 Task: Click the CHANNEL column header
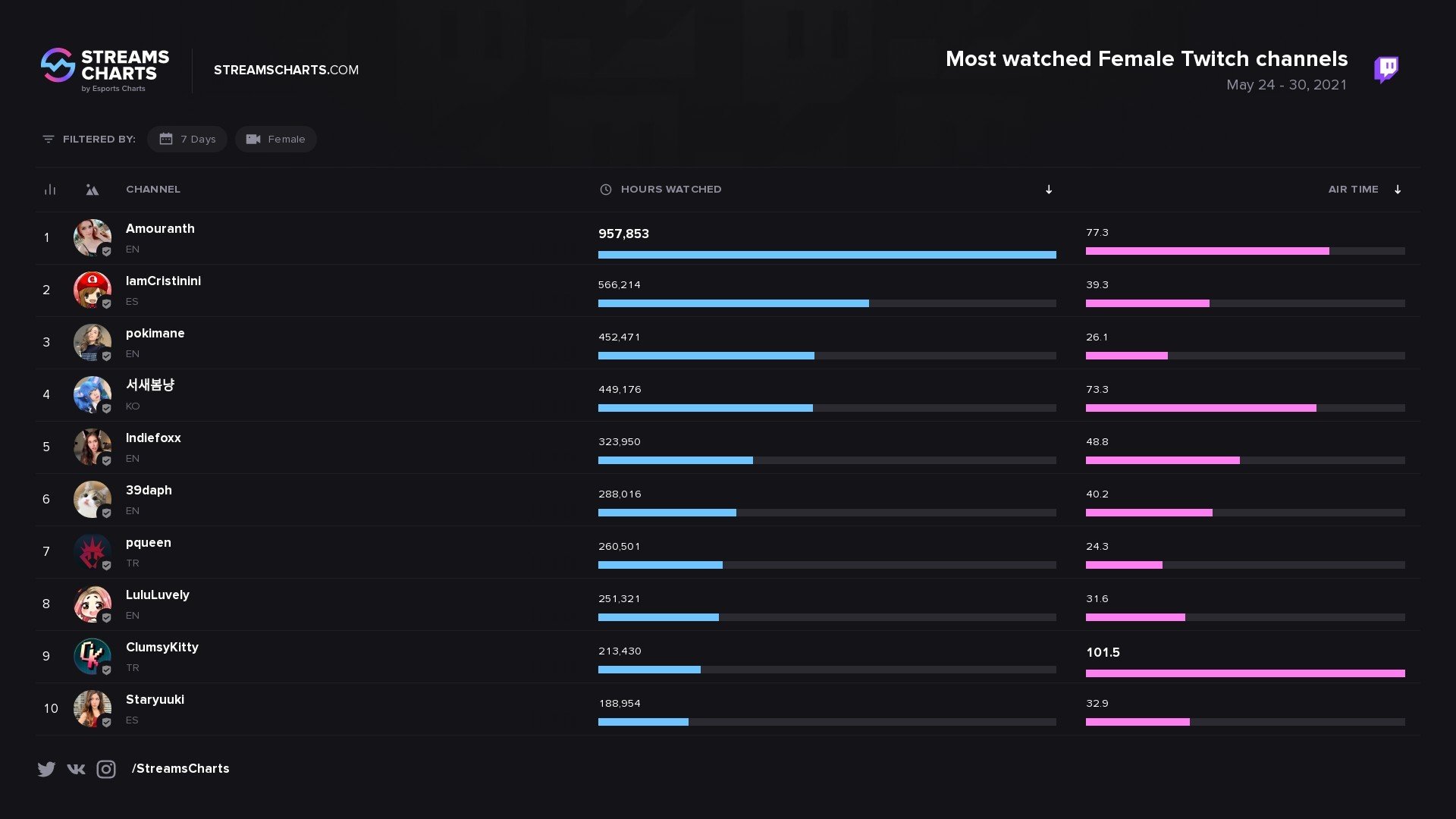point(153,190)
